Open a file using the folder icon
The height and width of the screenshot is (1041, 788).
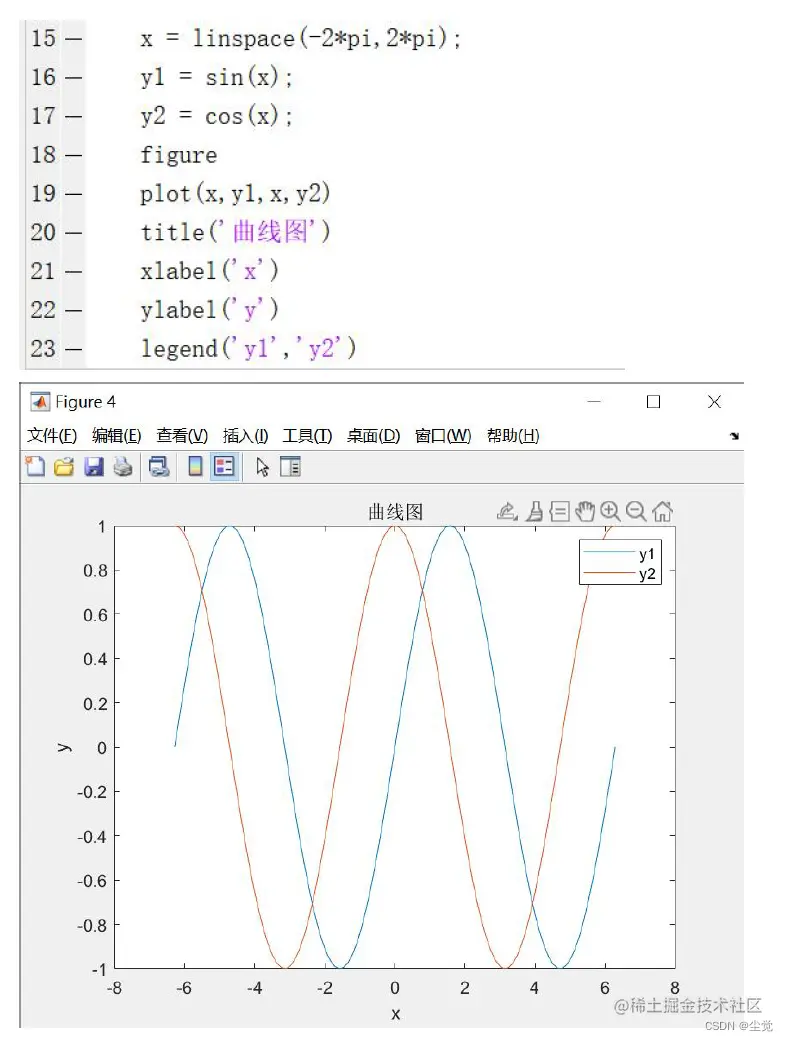coord(64,467)
